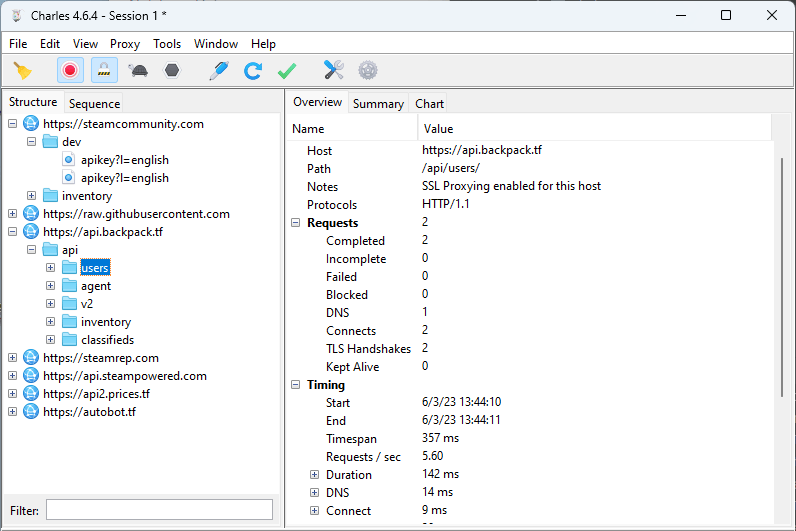
Task: Click the api folder icon
Action: click(x=50, y=249)
